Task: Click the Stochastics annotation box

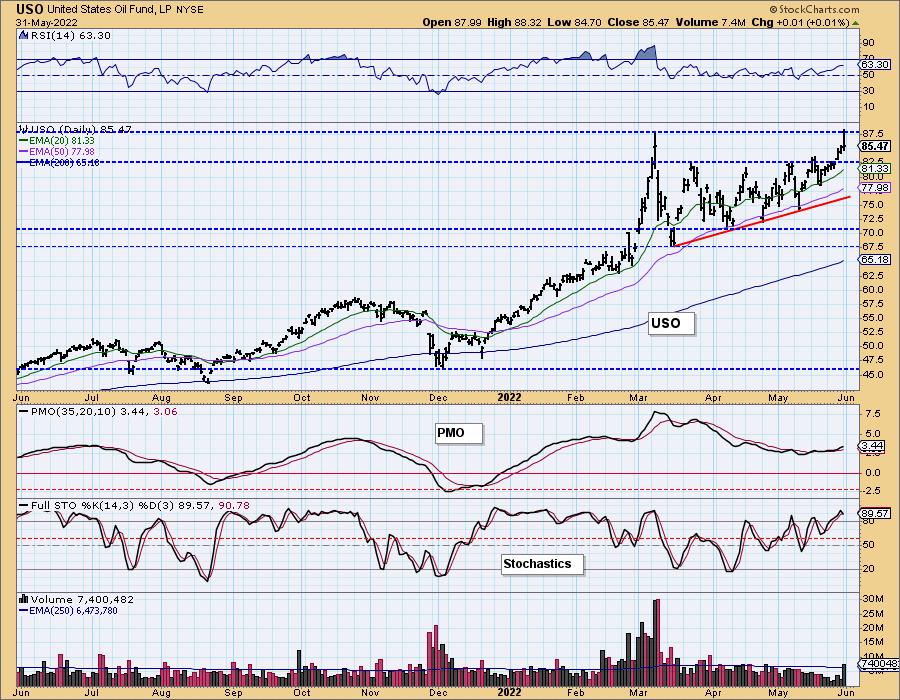Action: pos(542,564)
